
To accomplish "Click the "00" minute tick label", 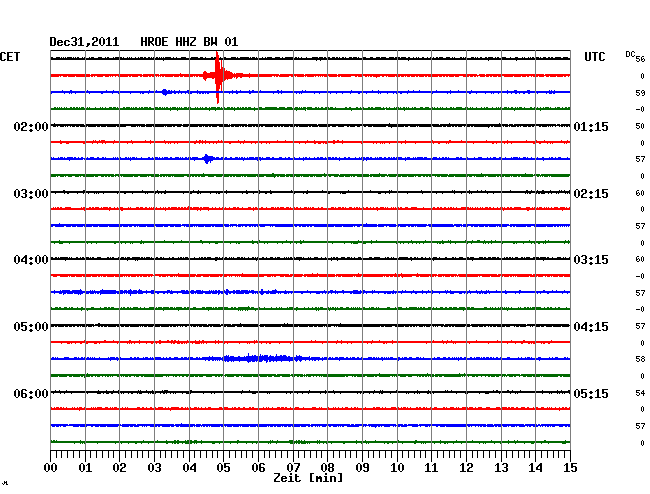I will 50,467.
